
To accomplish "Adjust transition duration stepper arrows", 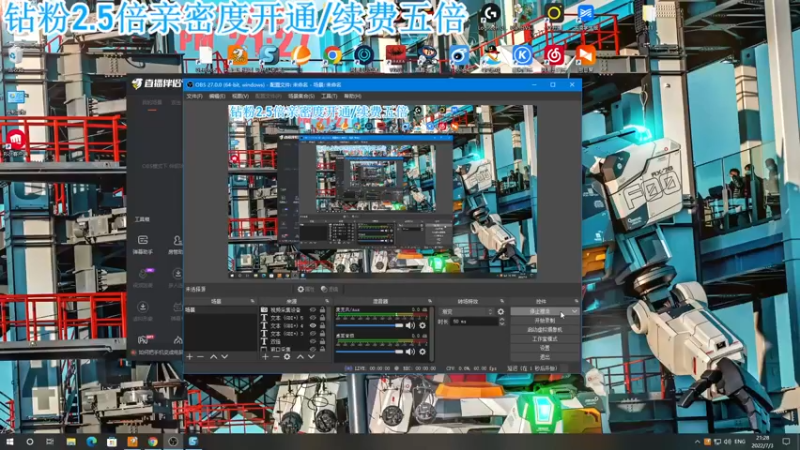I will coord(502,321).
